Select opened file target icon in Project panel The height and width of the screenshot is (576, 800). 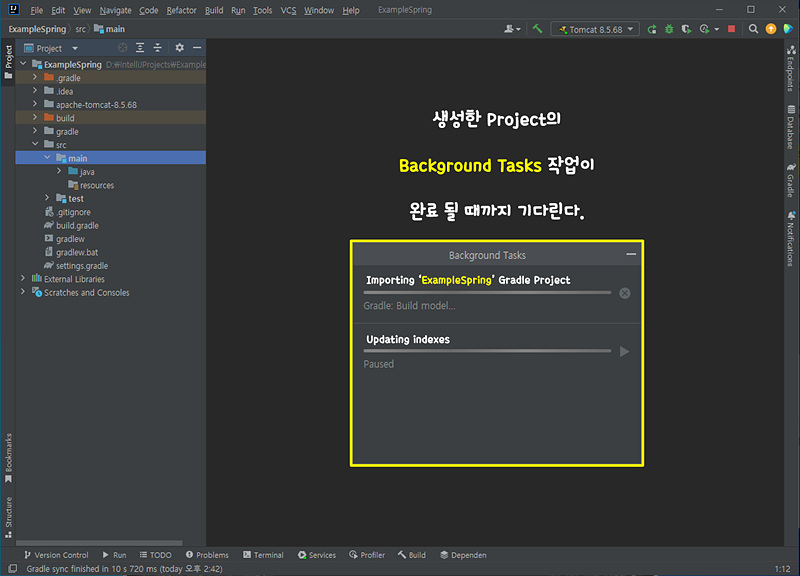[122, 48]
